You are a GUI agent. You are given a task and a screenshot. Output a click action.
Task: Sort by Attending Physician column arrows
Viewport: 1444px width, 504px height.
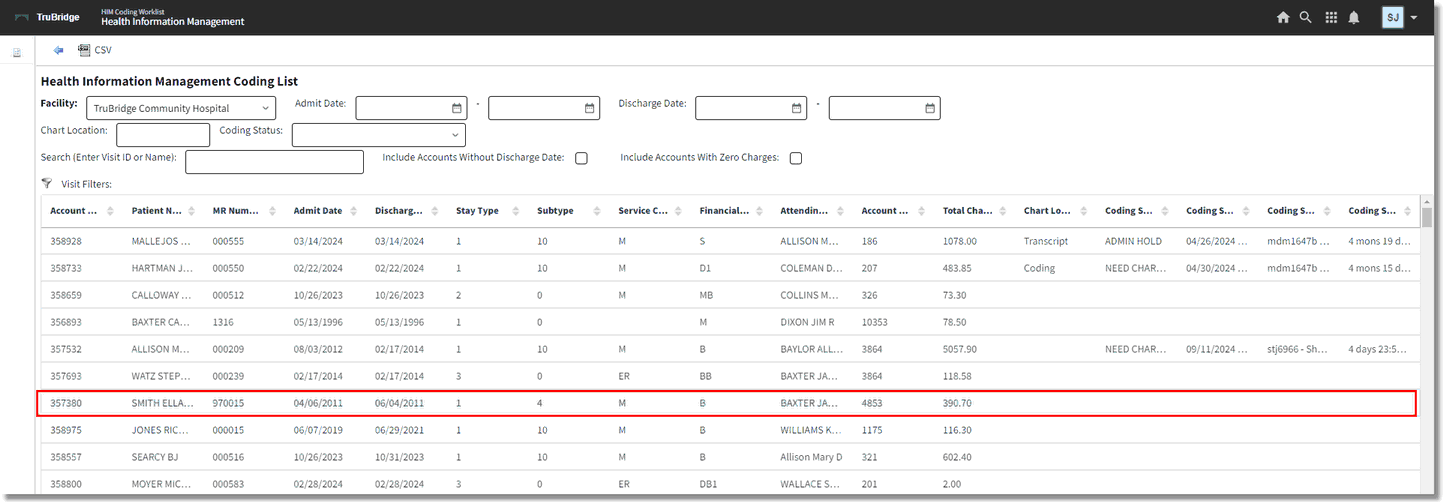pyautogui.click(x=839, y=211)
